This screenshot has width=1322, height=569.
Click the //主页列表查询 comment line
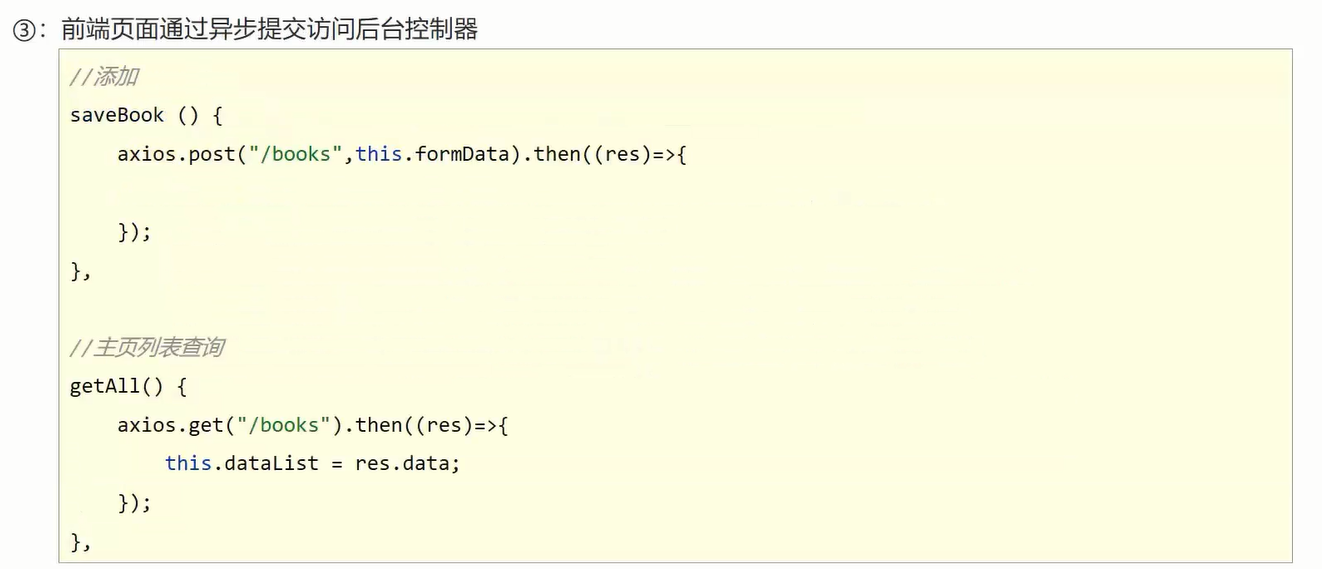tap(146, 348)
